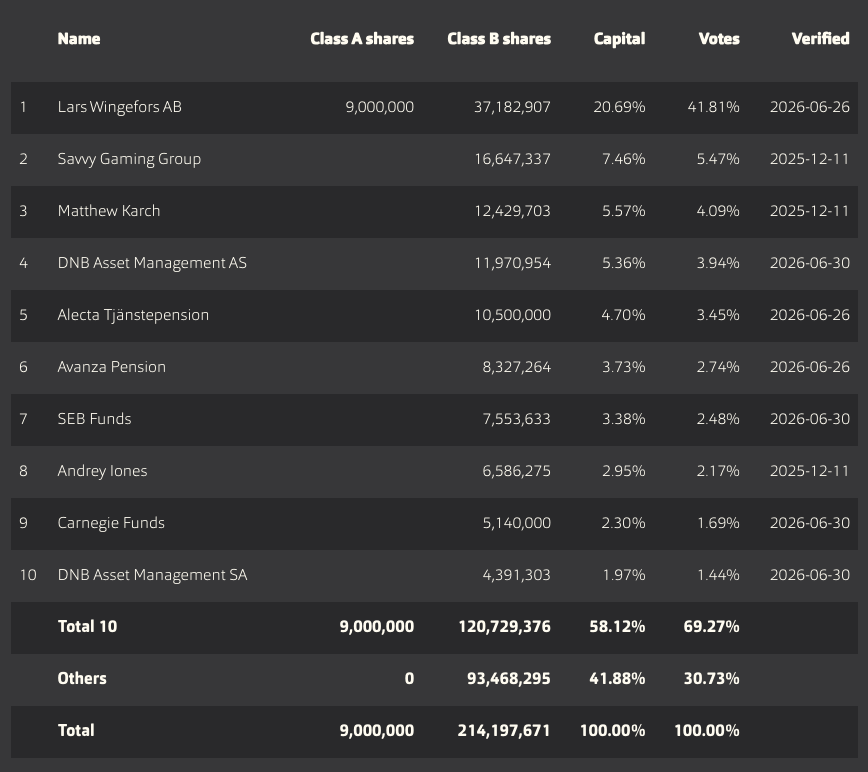This screenshot has width=868, height=772.
Task: Click the 69.27% votes total
Action: [x=711, y=626]
